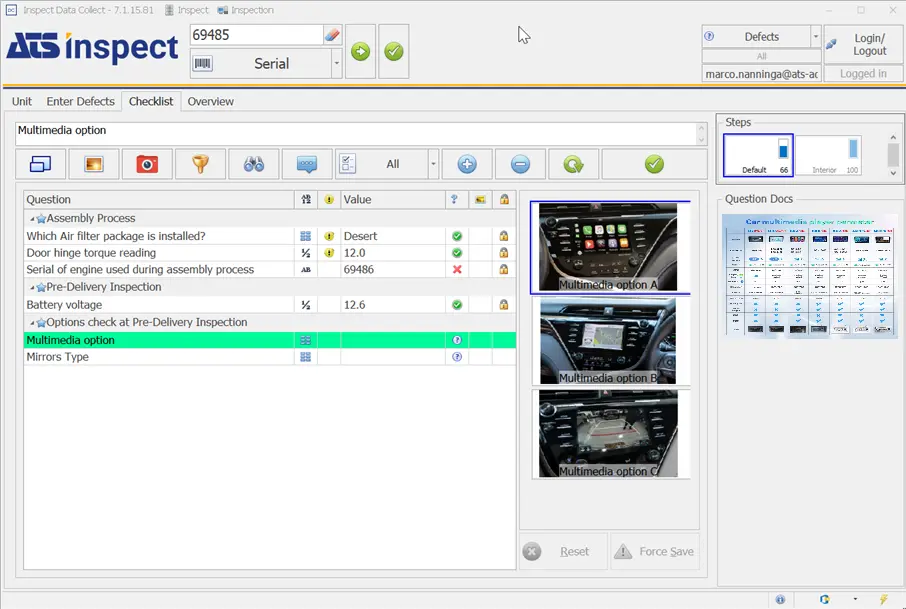Screen dimensions: 906x609
Task: Click the Force Save button
Action: 655,552
